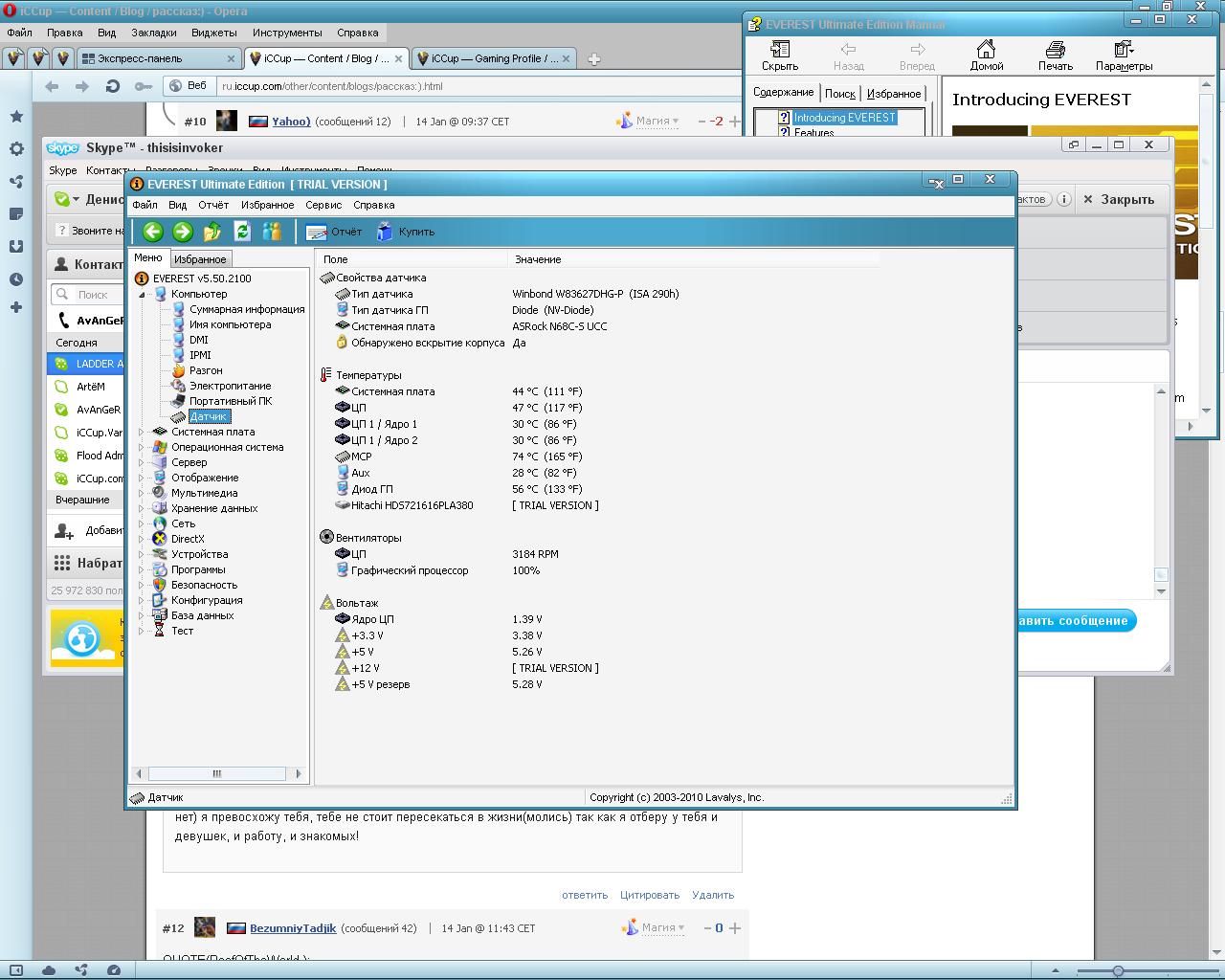Select Электропитание in the EVEREST tree
This screenshot has height=980, width=1225.
click(x=230, y=386)
